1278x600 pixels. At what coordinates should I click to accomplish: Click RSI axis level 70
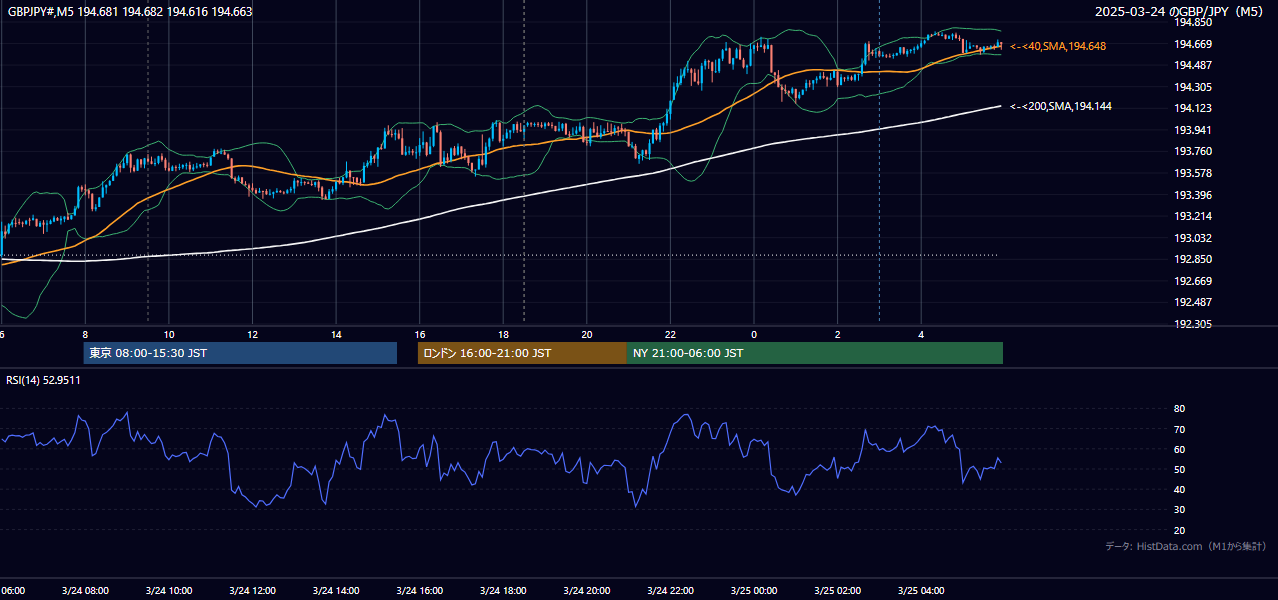coord(1180,429)
